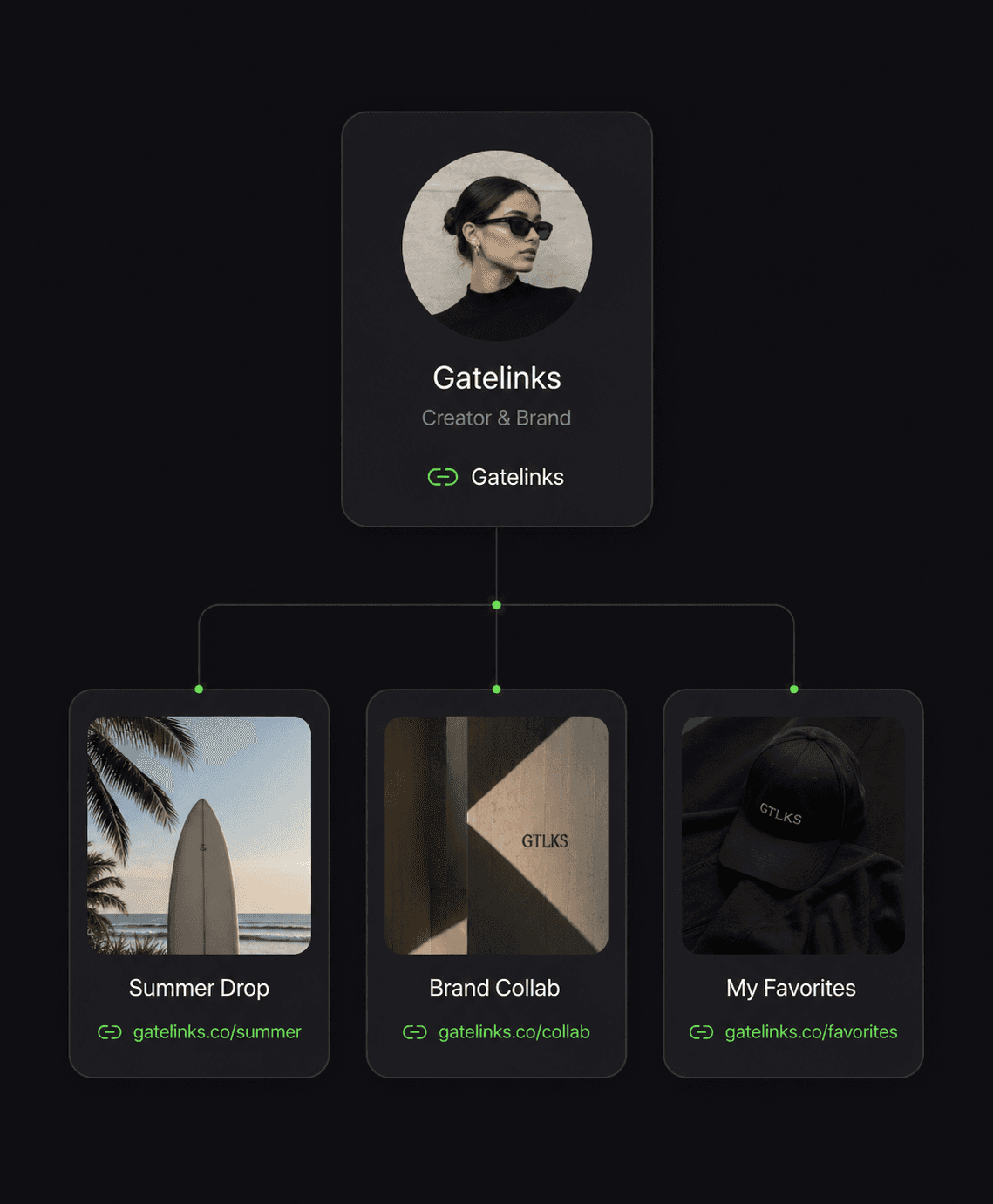The width and height of the screenshot is (993, 1204).
Task: Click the Brand Collab card title
Action: [494, 988]
